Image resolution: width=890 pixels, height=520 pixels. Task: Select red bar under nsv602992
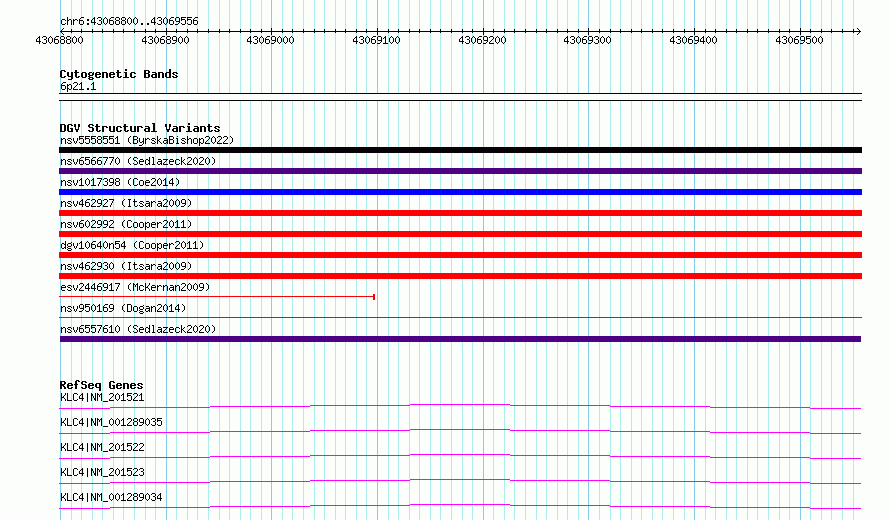coord(460,234)
